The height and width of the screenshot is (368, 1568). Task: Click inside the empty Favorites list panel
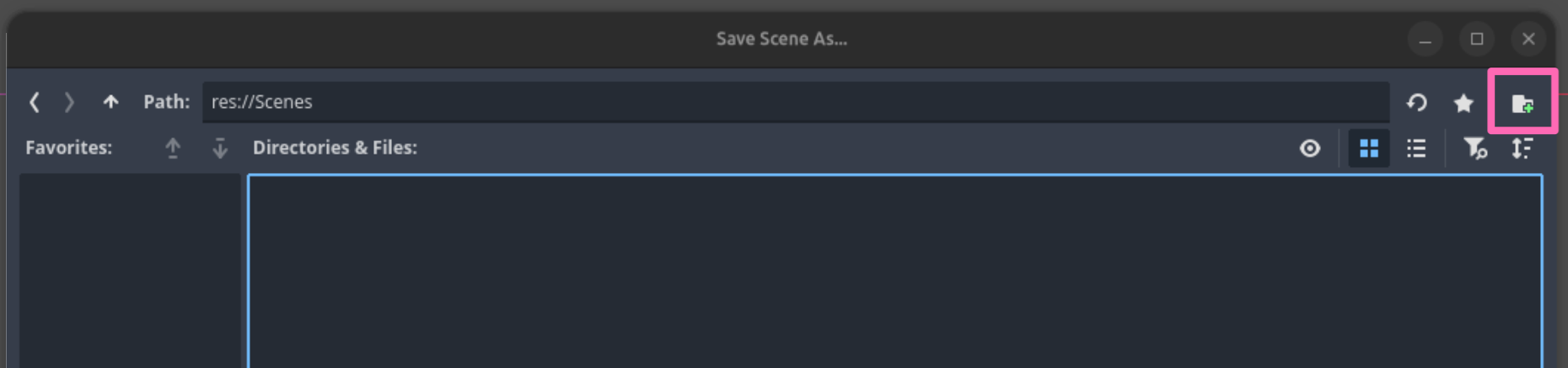click(130, 271)
